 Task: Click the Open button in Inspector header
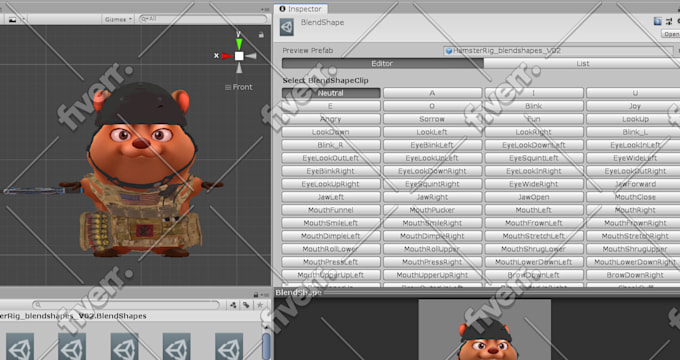coord(671,34)
